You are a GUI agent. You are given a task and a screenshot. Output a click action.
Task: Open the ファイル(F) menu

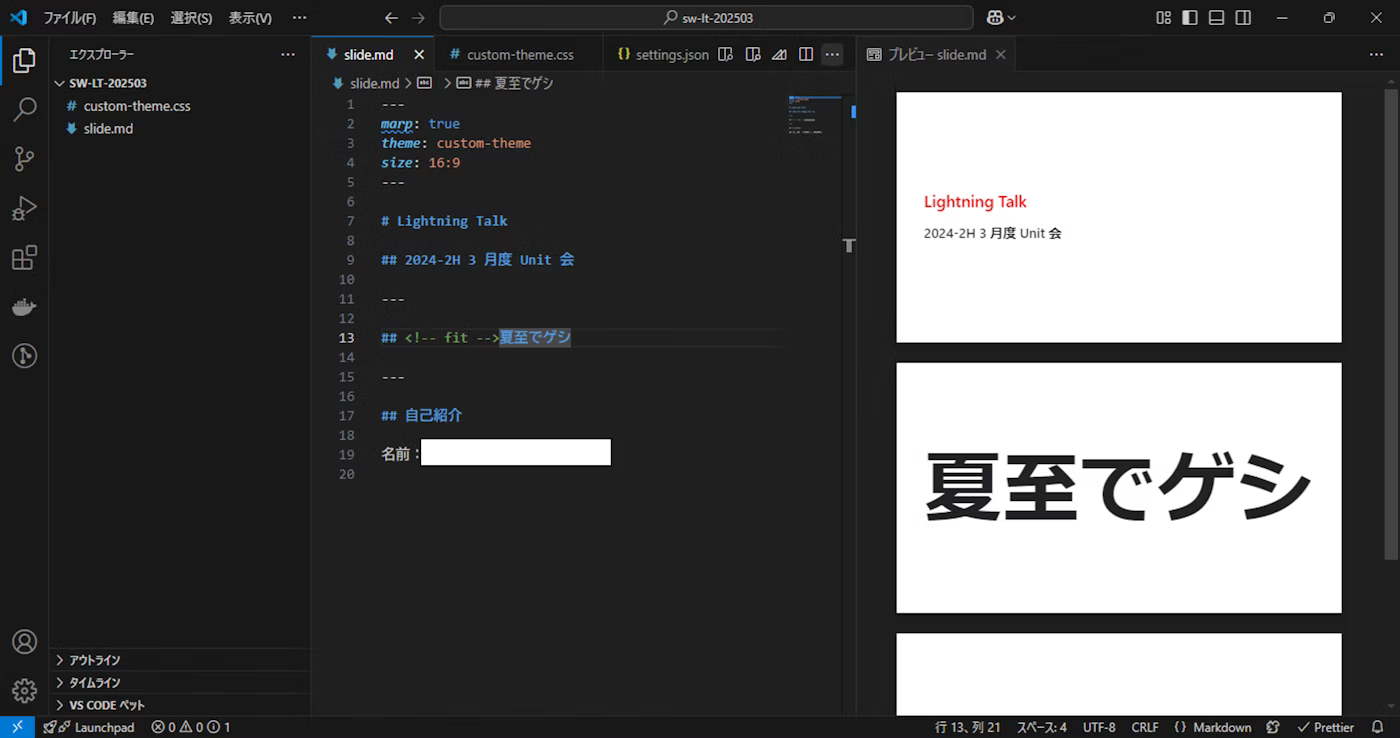(70, 18)
